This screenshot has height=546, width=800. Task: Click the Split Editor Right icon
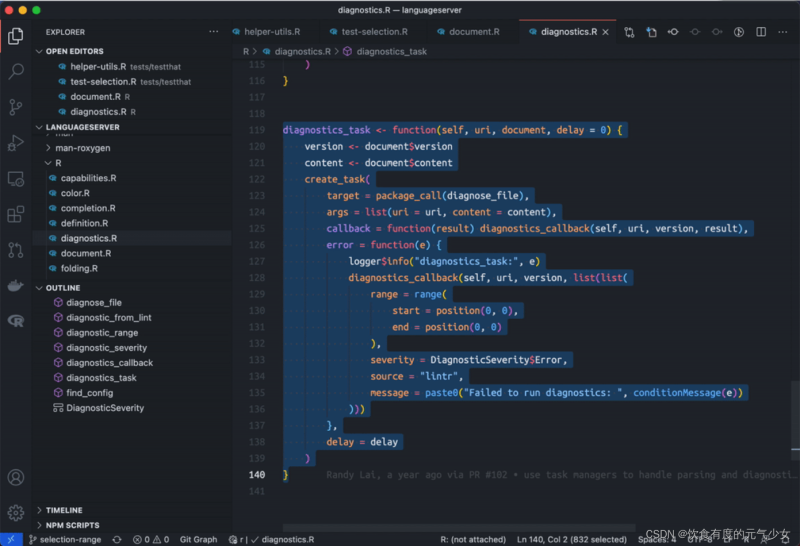click(x=761, y=32)
